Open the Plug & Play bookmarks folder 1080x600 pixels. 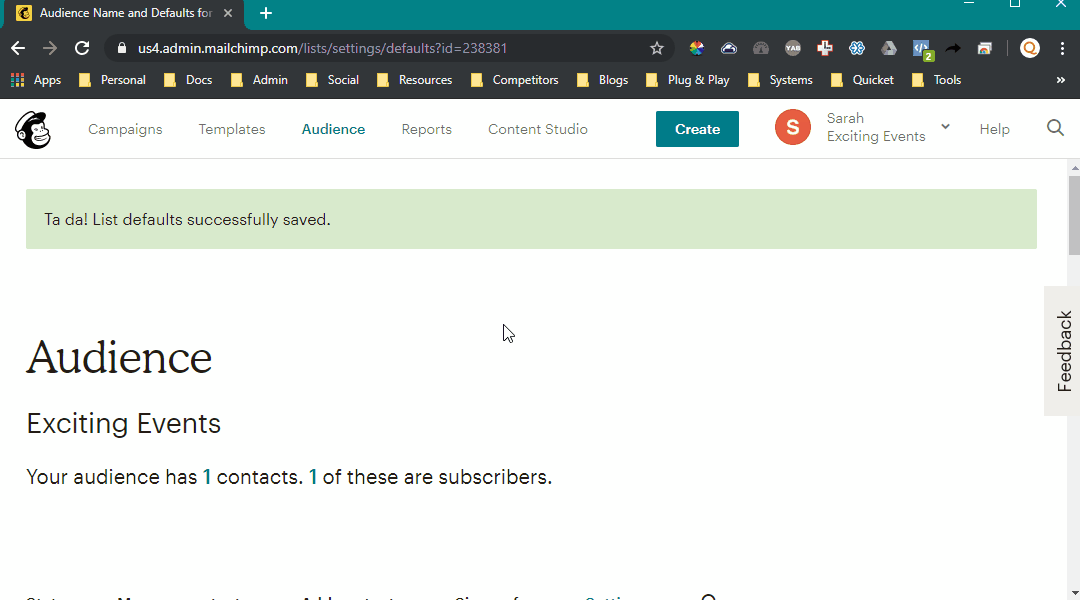coord(688,80)
